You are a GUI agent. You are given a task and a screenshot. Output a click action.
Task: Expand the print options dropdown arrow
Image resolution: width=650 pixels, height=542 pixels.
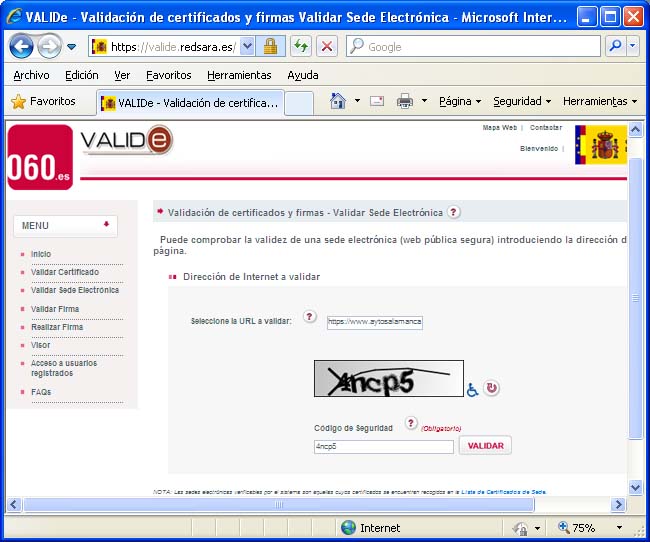click(424, 101)
